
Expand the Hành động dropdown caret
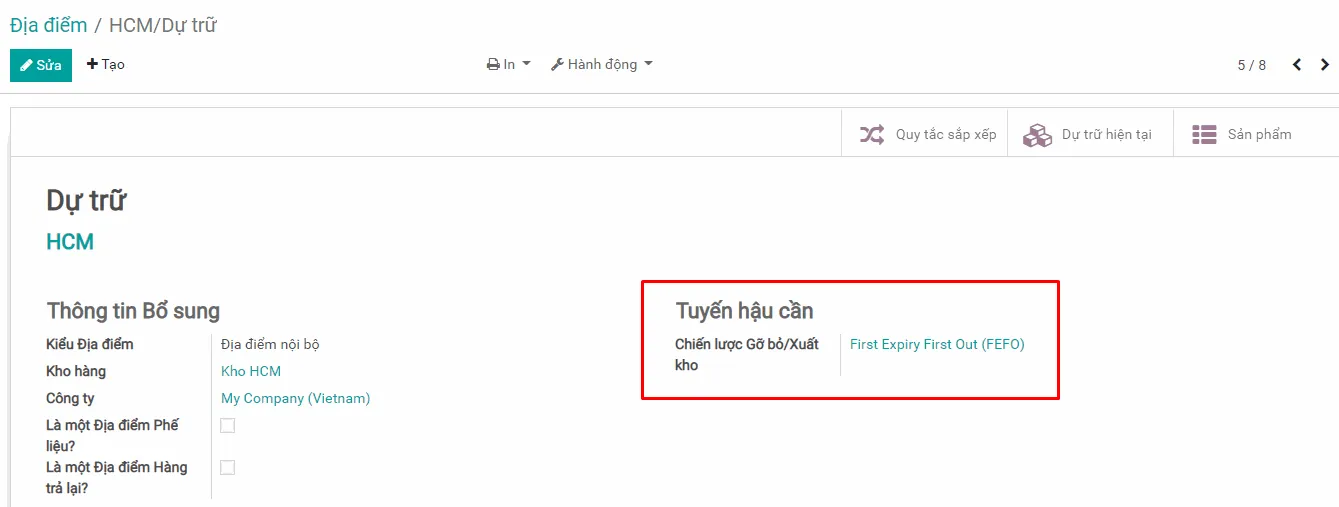648,64
